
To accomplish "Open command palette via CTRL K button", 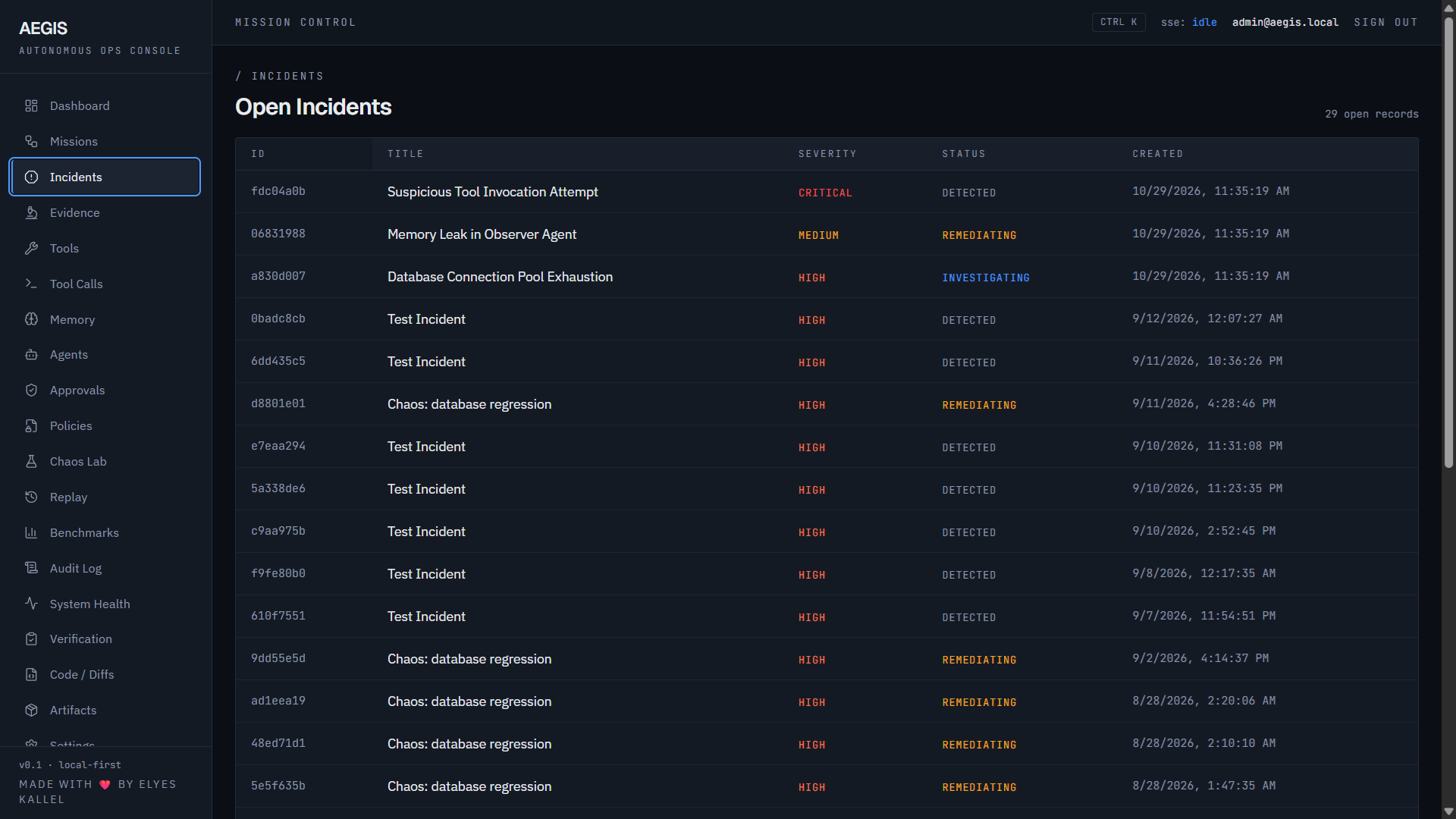I will pos(1119,22).
